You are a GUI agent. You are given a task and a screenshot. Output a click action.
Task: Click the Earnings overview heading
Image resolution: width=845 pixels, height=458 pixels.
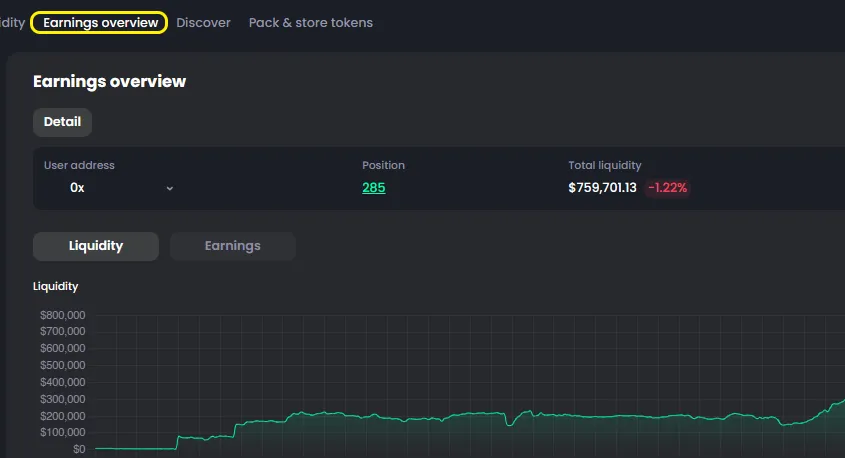click(x=109, y=81)
